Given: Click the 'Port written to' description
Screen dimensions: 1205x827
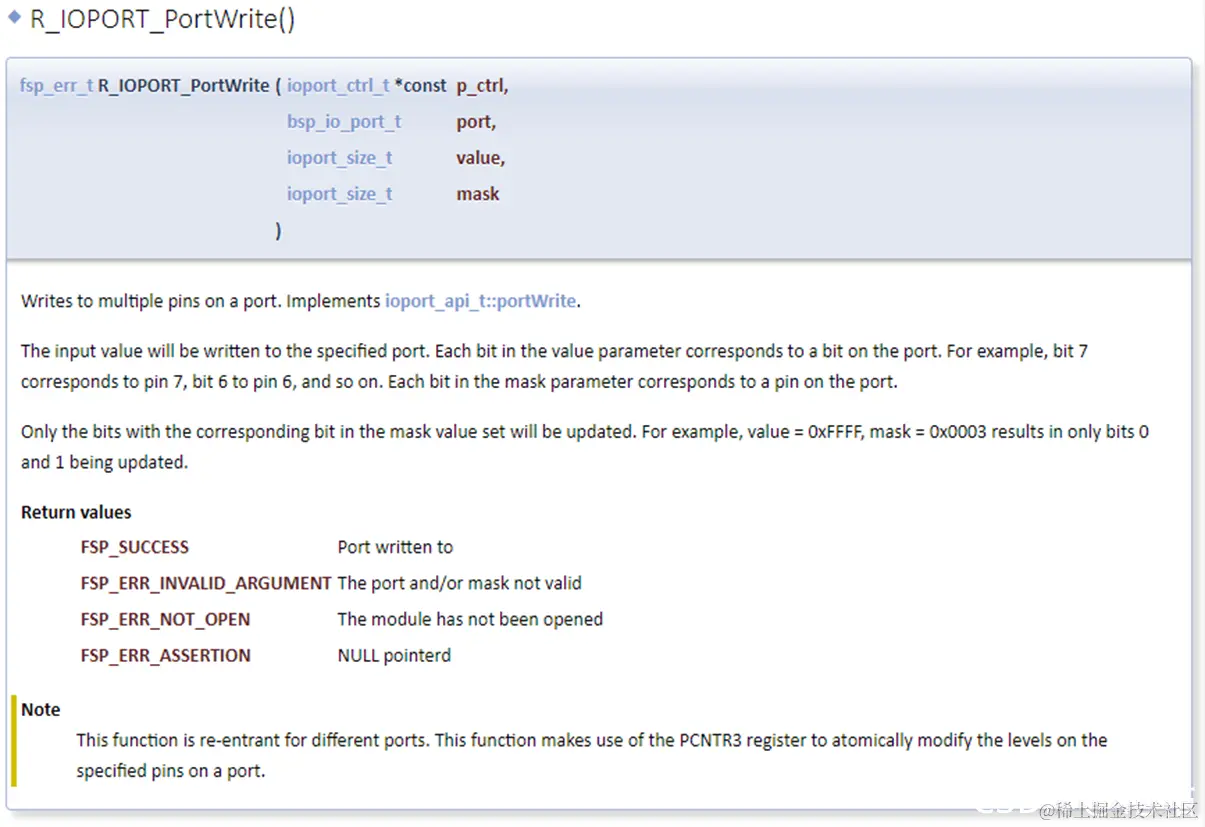Looking at the screenshot, I should (395, 547).
